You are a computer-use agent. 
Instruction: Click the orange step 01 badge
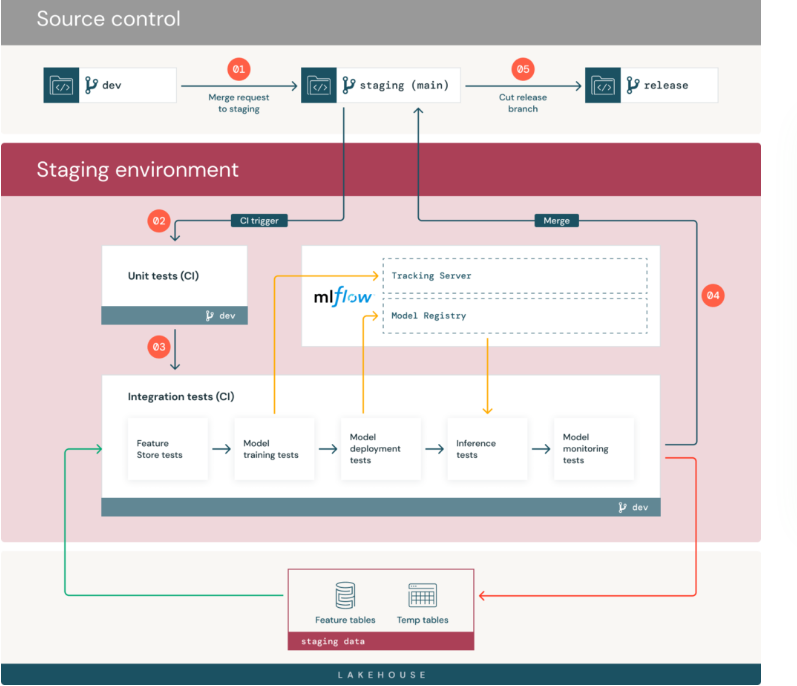238,69
